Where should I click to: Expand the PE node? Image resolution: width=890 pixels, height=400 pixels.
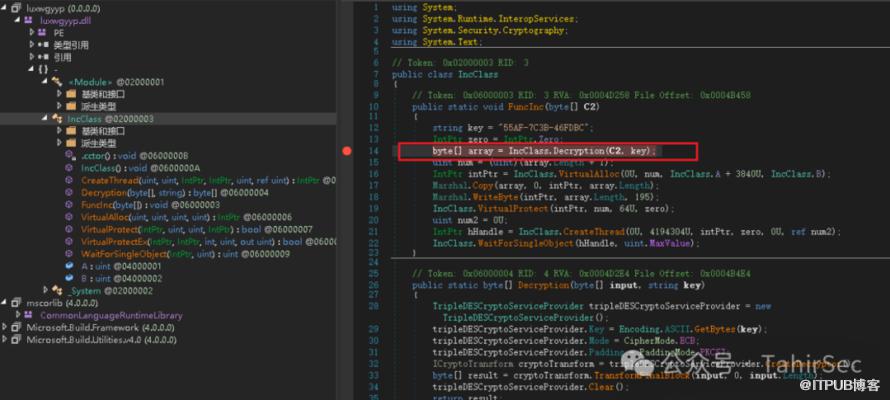tap(32, 32)
